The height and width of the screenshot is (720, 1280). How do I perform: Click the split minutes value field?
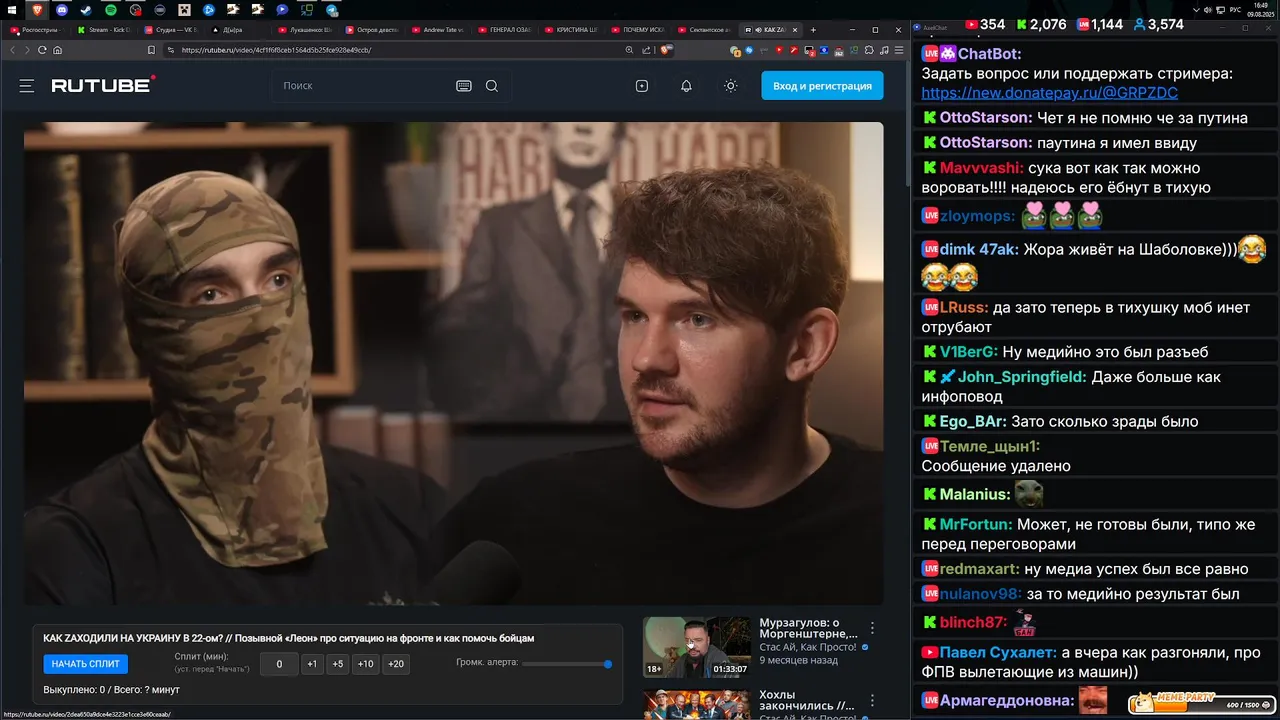[279, 664]
